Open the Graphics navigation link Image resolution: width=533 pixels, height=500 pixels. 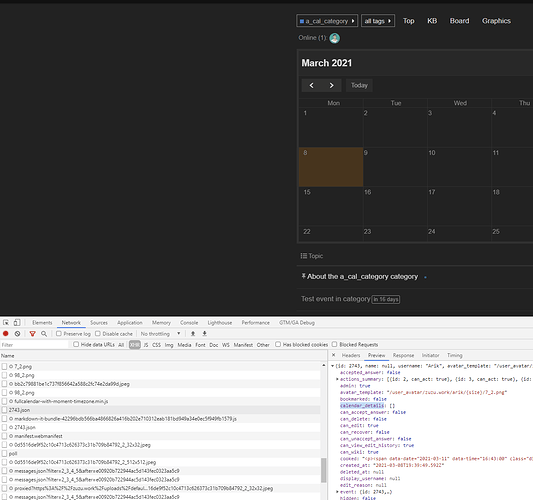(496, 21)
